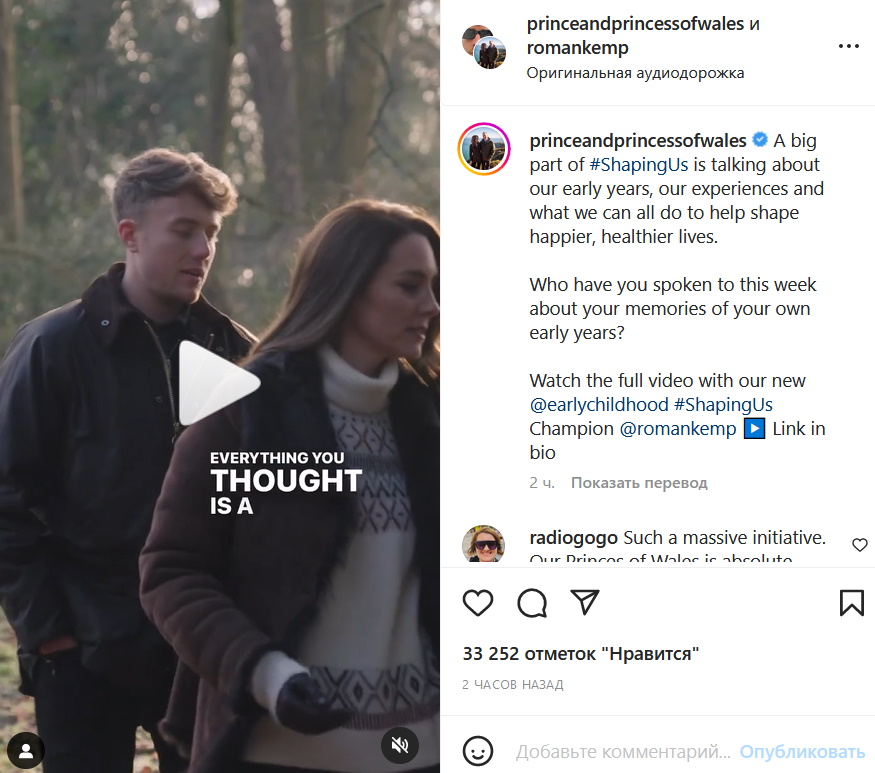Click Опубликовать to post comment
The width and height of the screenshot is (875, 773).
tap(802, 752)
